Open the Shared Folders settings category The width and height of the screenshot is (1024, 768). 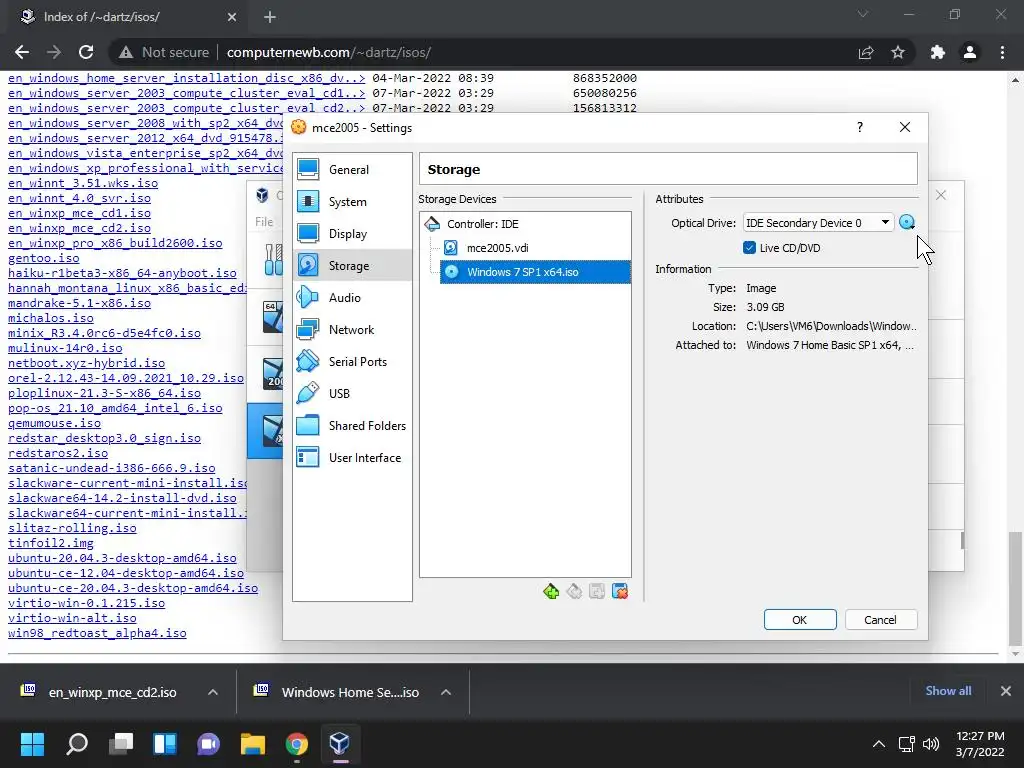coord(352,426)
